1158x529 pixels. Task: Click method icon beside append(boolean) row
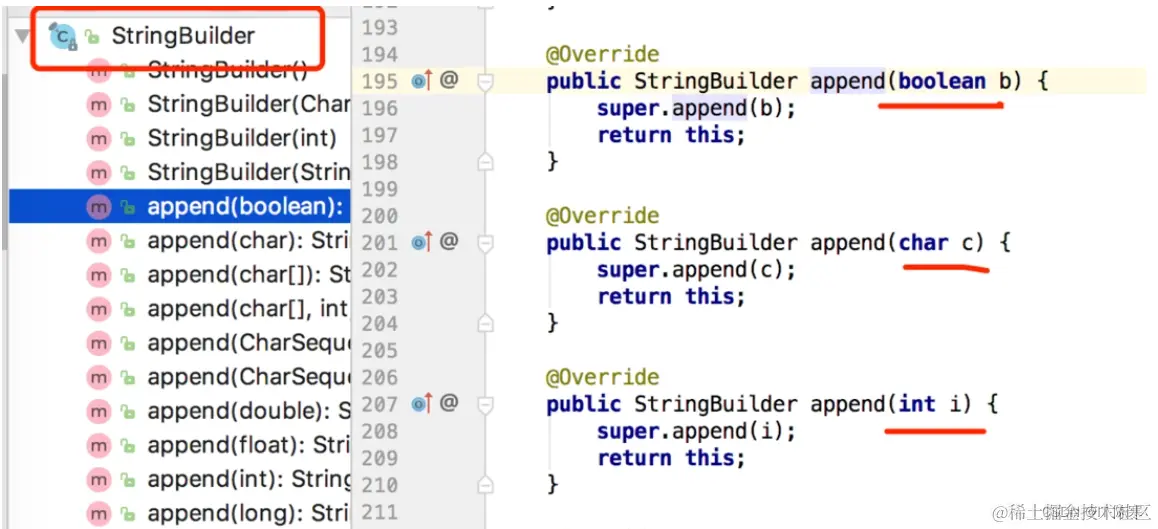click(98, 208)
